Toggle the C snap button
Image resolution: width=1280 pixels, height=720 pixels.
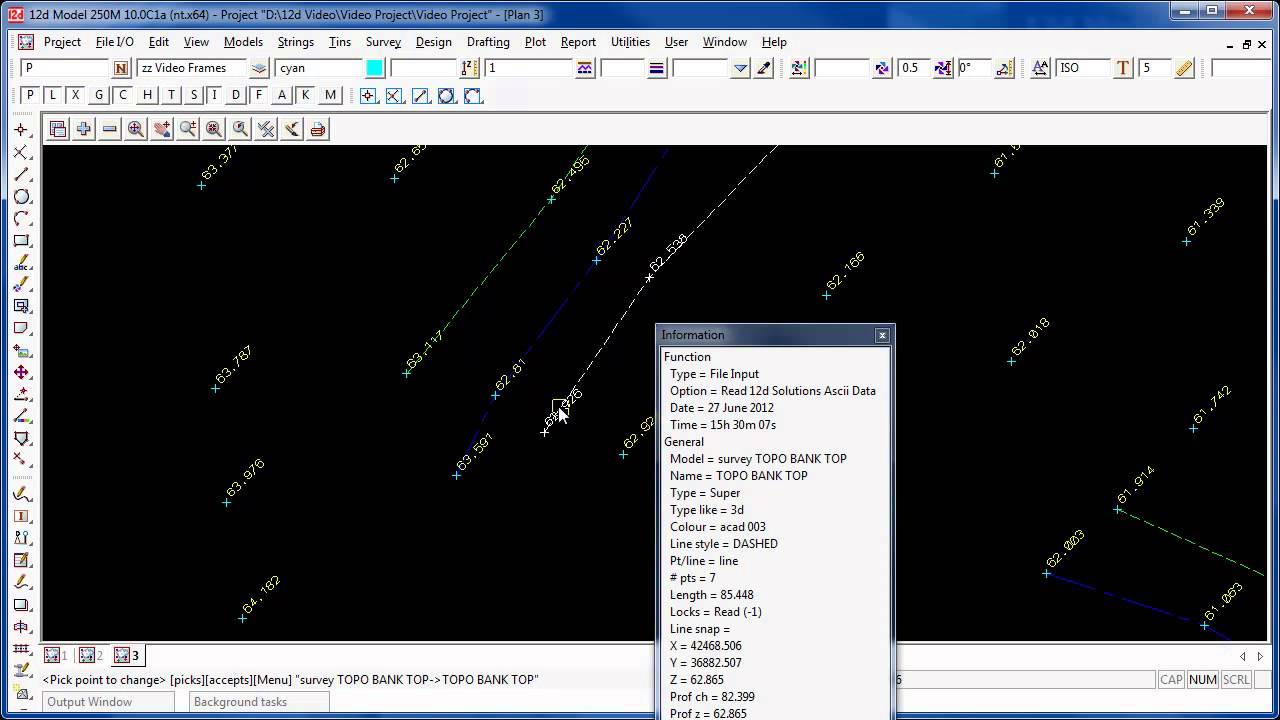point(123,95)
